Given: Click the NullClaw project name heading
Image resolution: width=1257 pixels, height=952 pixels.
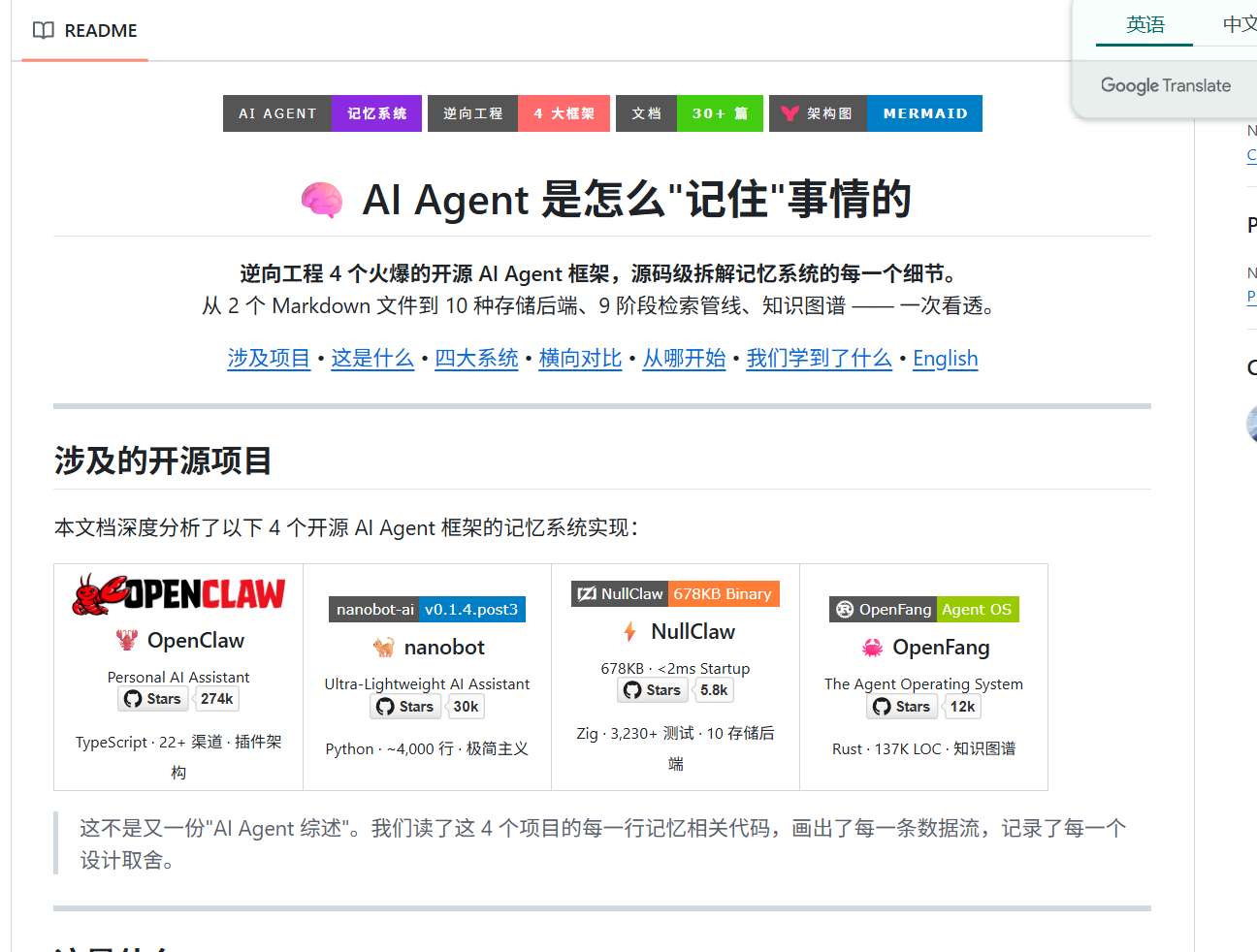Looking at the screenshot, I should (693, 631).
